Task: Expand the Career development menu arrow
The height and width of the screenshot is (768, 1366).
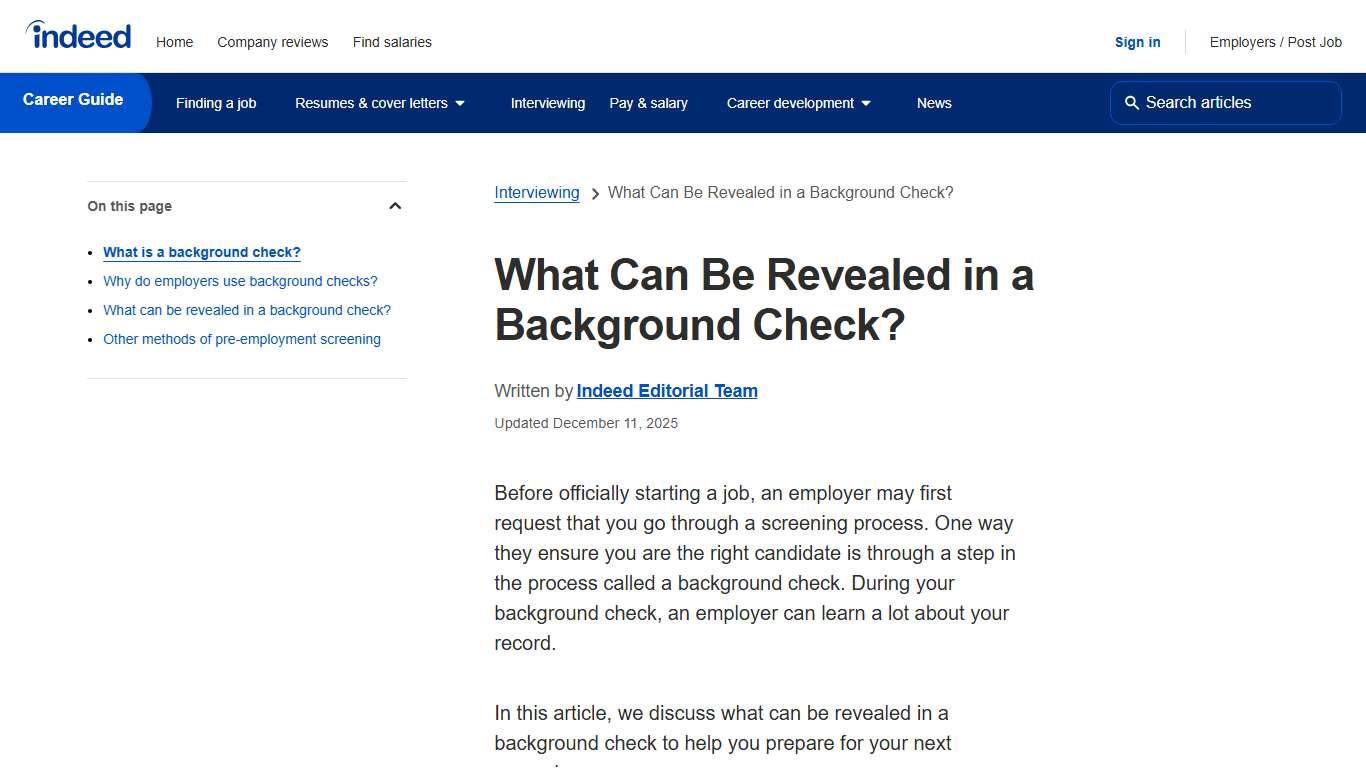Action: pos(866,102)
